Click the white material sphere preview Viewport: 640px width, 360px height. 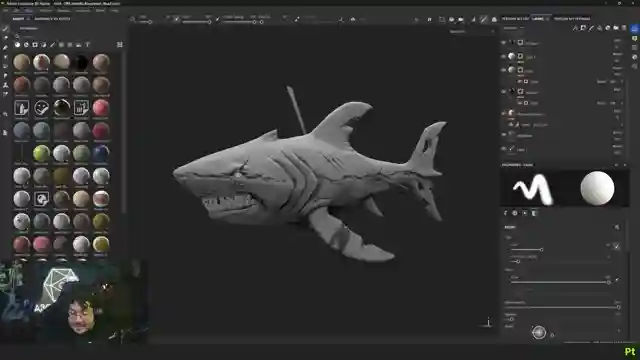pyautogui.click(x=597, y=188)
